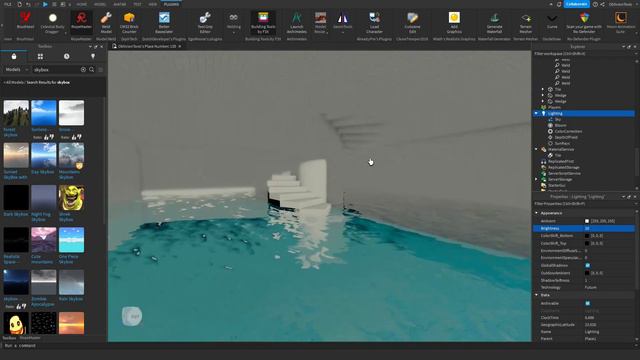Launch the RopeMaster plugin
This screenshot has height=360, width=640.
(x=81, y=21)
